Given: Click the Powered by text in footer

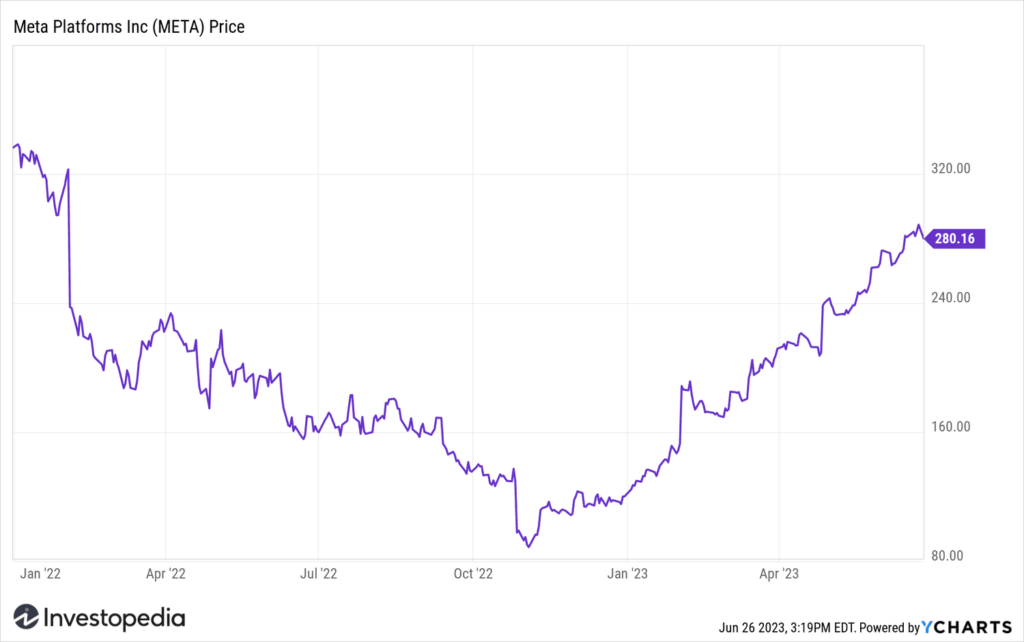Looking at the screenshot, I should (x=889, y=628).
